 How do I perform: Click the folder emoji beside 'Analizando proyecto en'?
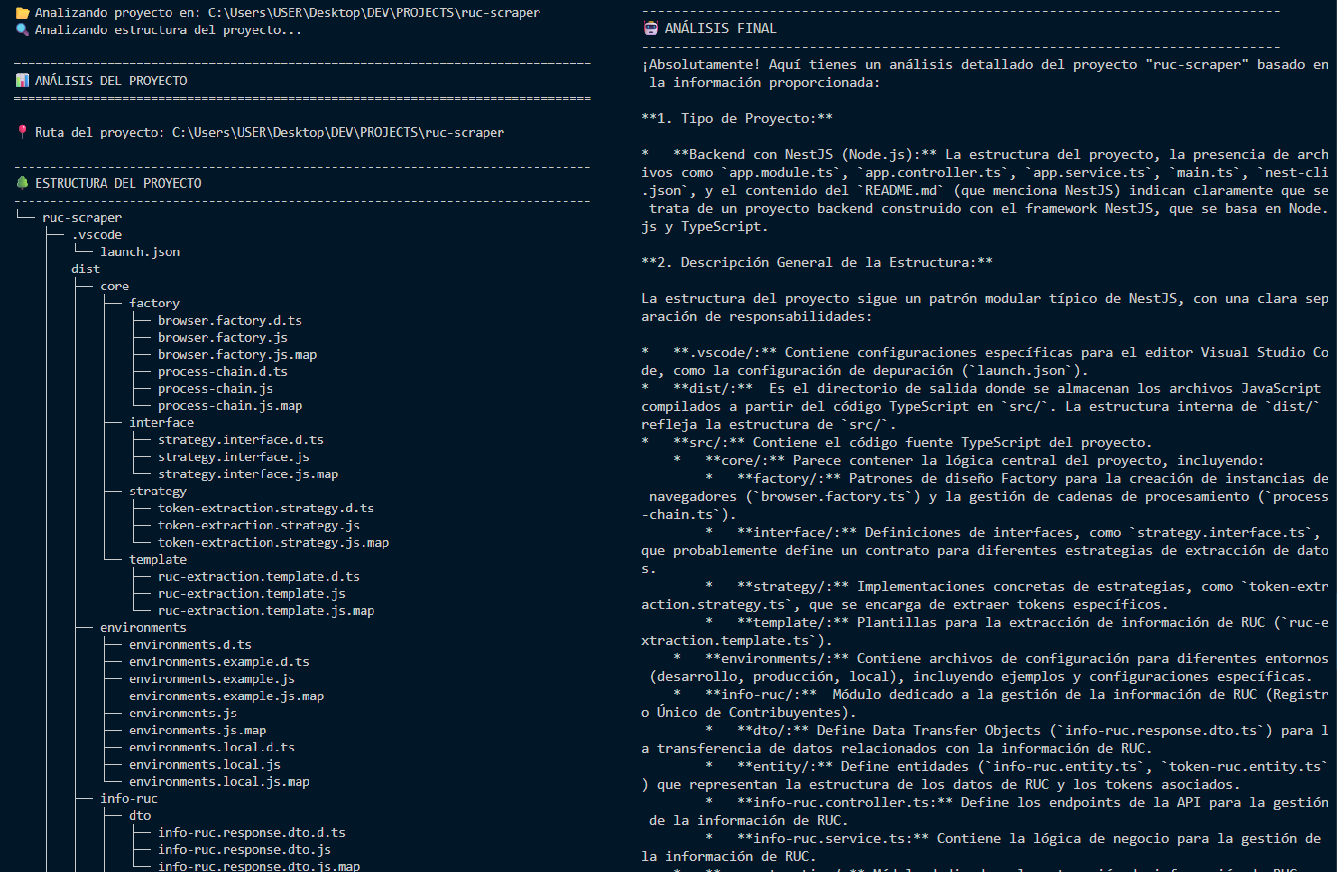22,14
